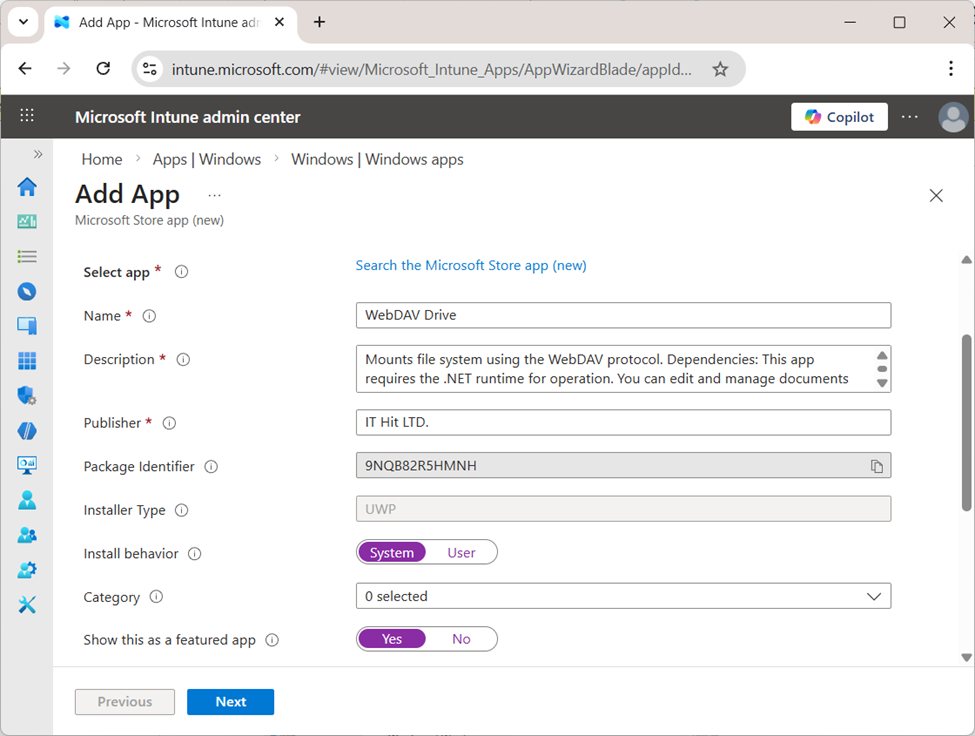The width and height of the screenshot is (975, 736).
Task: Open the ellipsis menu next to Add App title
Action: pos(213,196)
